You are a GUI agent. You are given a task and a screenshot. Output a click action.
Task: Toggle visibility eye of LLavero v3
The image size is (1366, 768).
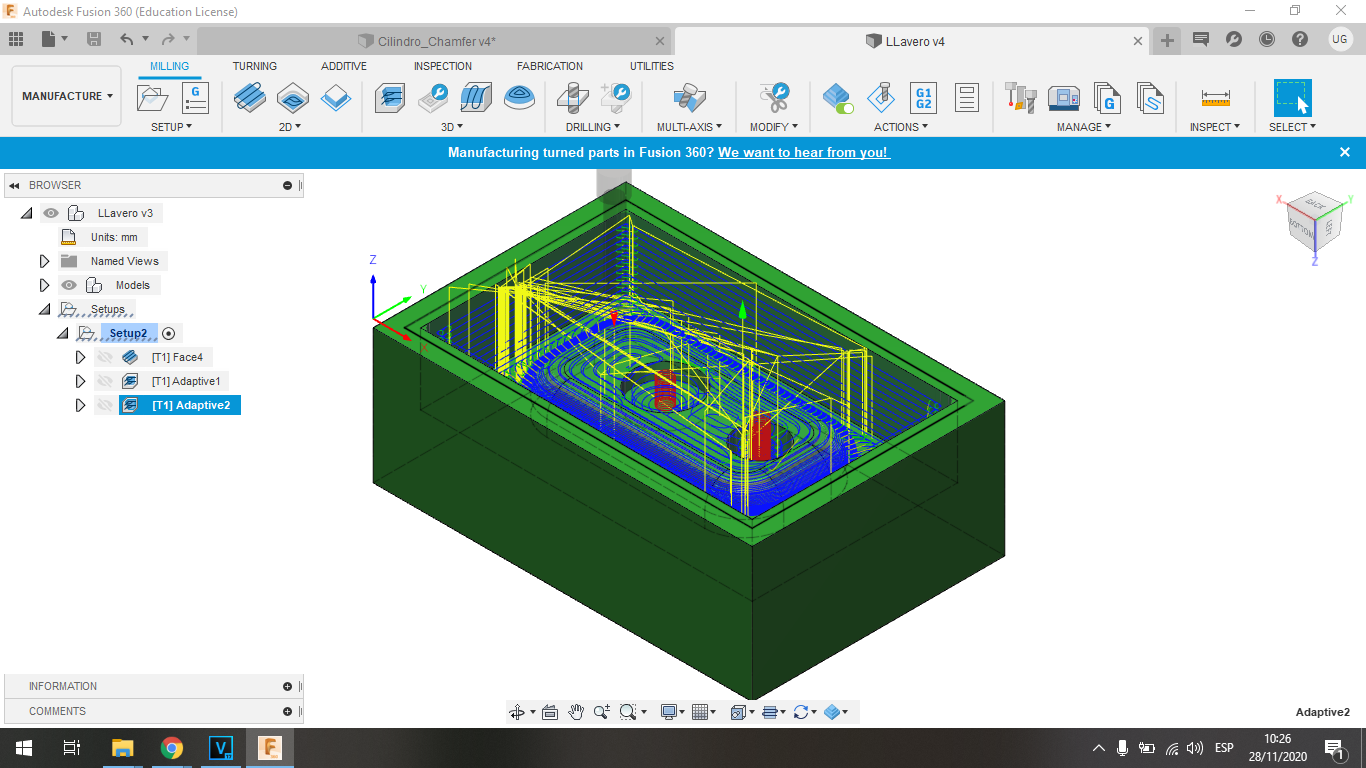(51, 213)
